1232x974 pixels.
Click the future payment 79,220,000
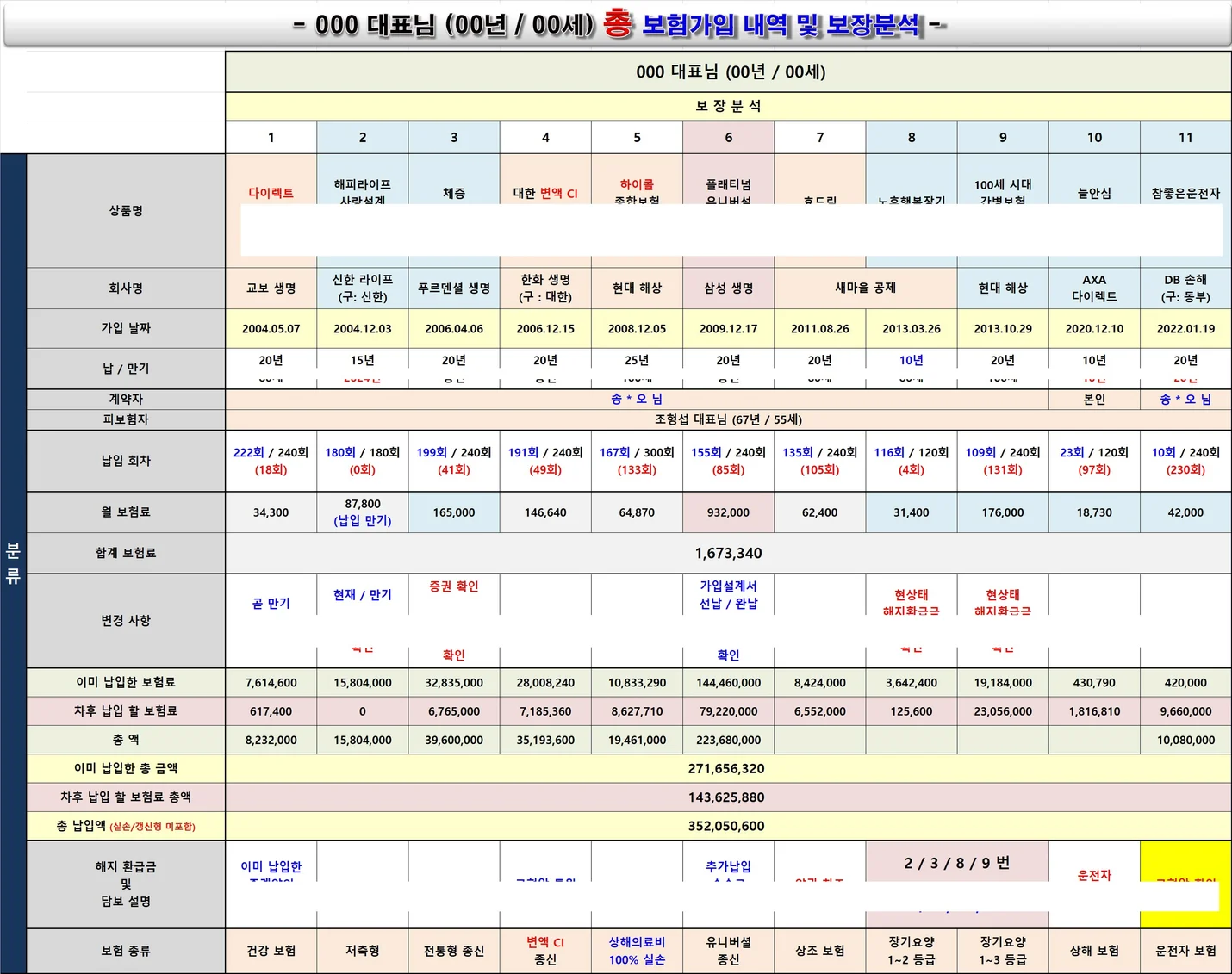coord(729,711)
